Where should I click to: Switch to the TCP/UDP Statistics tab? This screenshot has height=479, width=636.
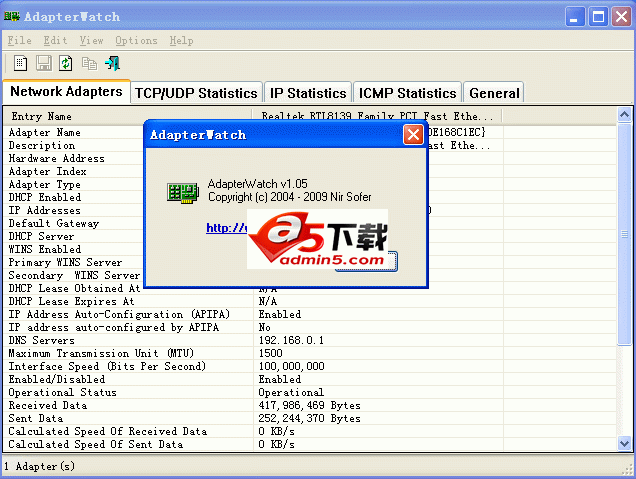[x=196, y=93]
